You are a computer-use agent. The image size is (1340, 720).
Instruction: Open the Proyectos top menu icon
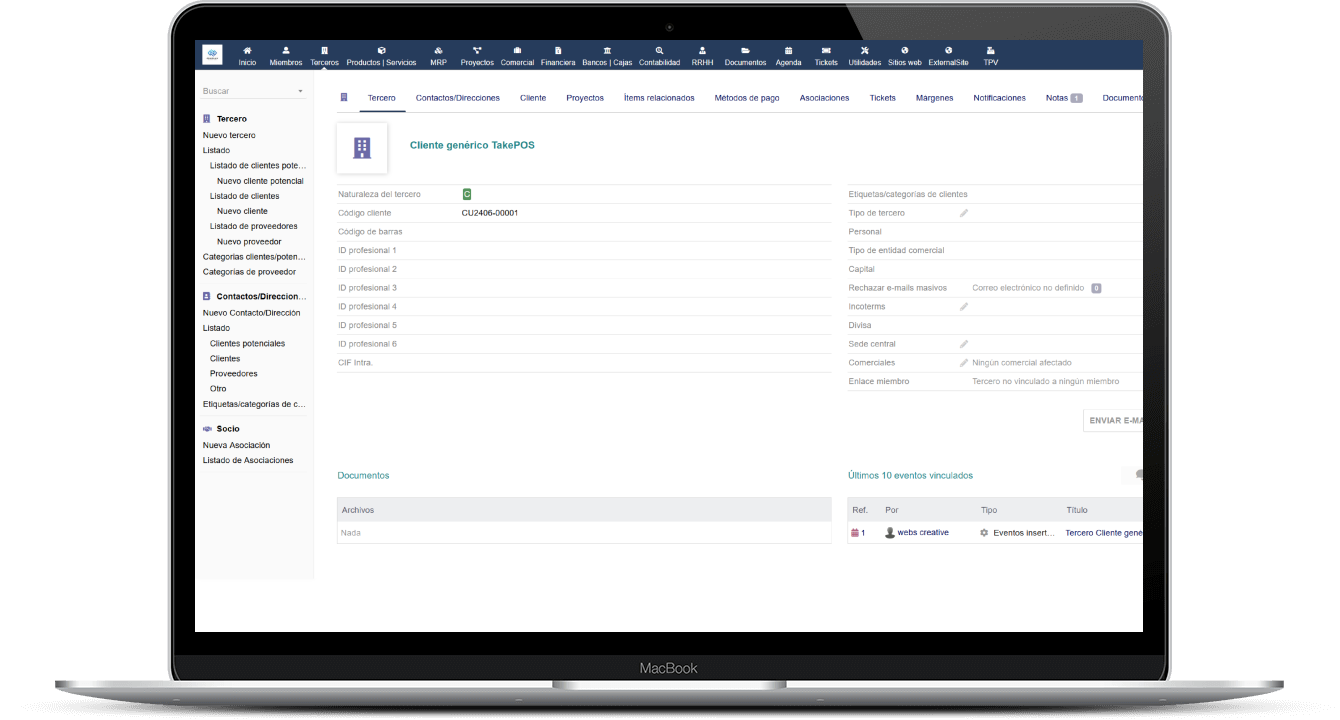coord(477,55)
